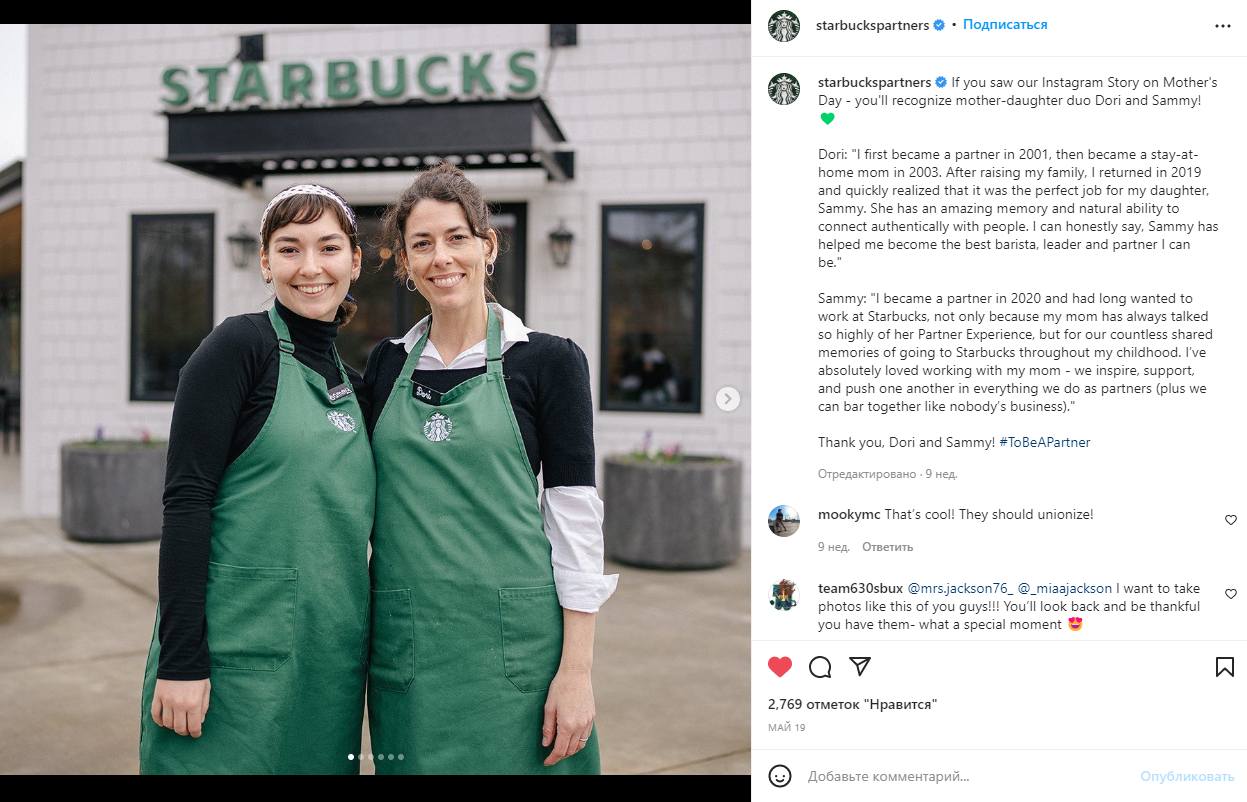Open emoji picker in comment box

pyautogui.click(x=780, y=776)
